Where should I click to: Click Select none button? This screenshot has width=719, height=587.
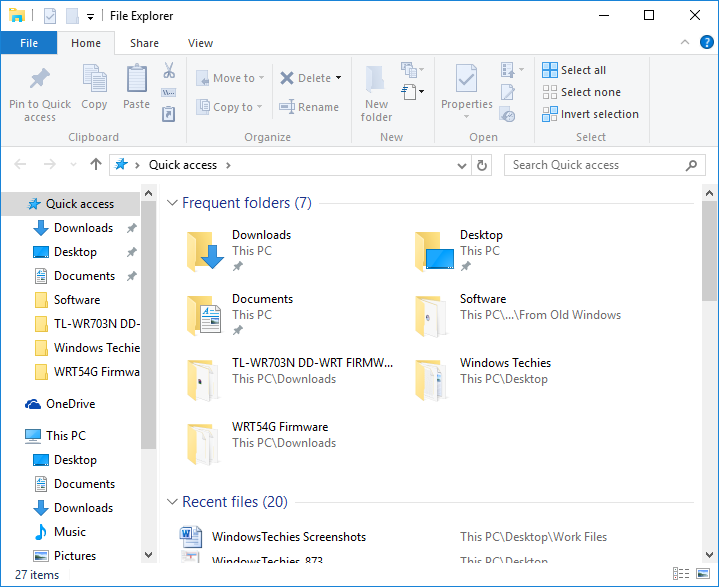581,92
